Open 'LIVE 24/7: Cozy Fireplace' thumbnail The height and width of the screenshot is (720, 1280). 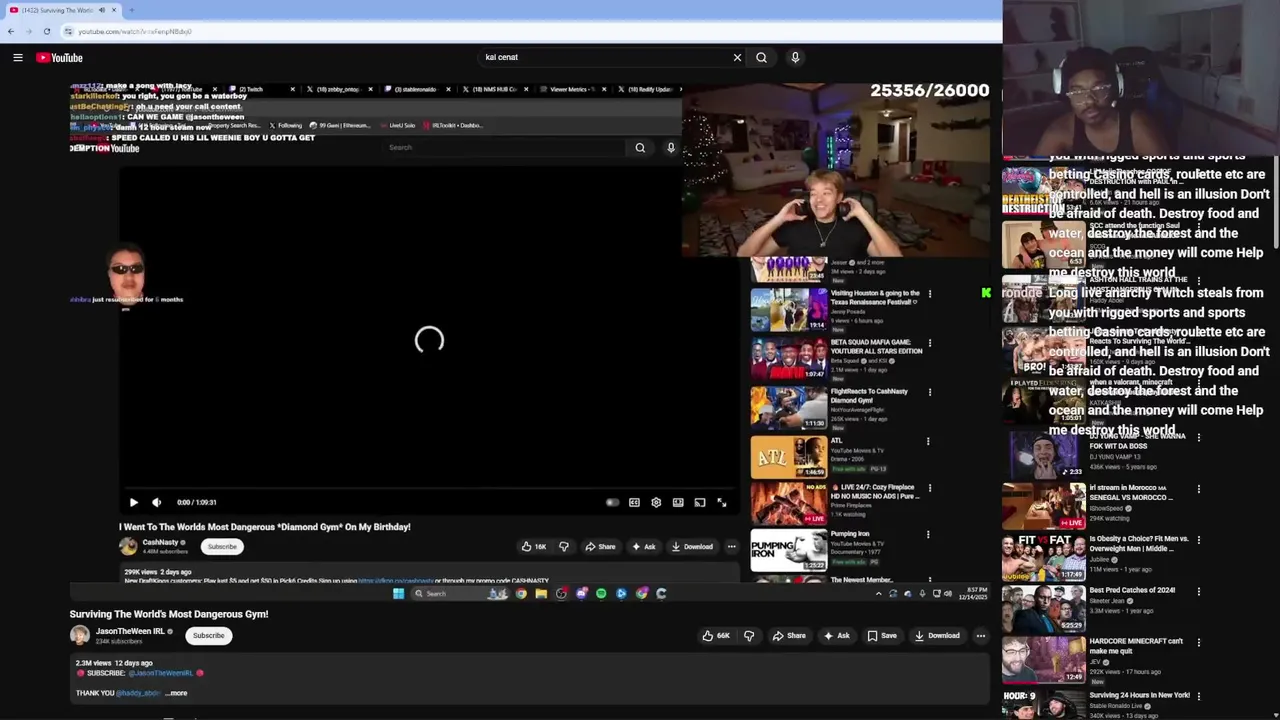(789, 503)
